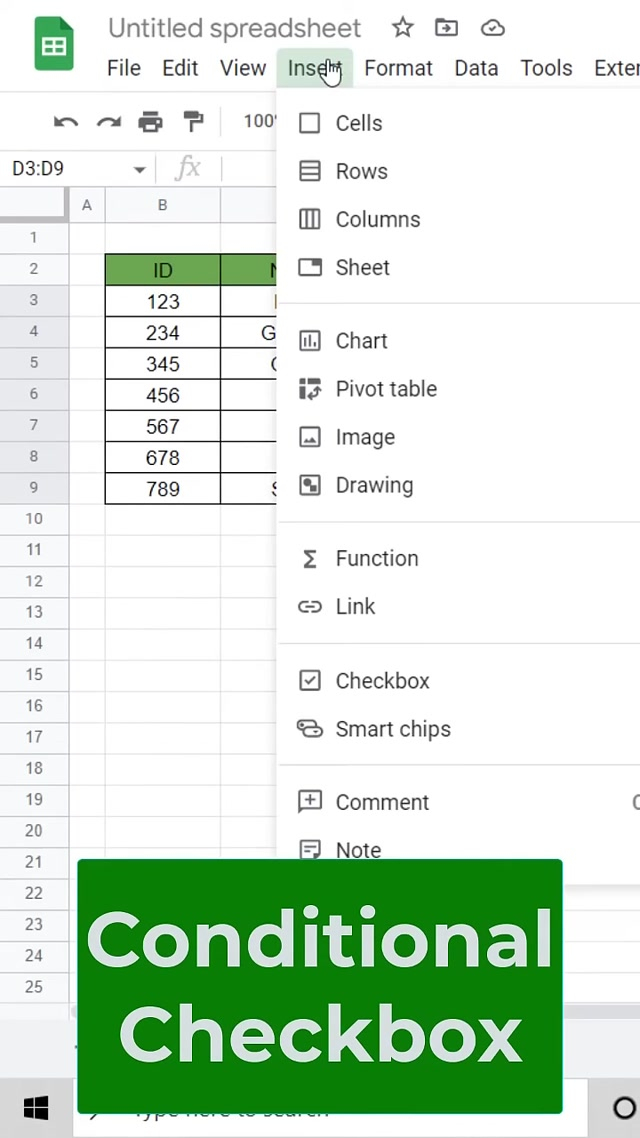Screen dimensions: 640x1138
Task: Star the Untitled spreadsheet
Action: tap(402, 28)
